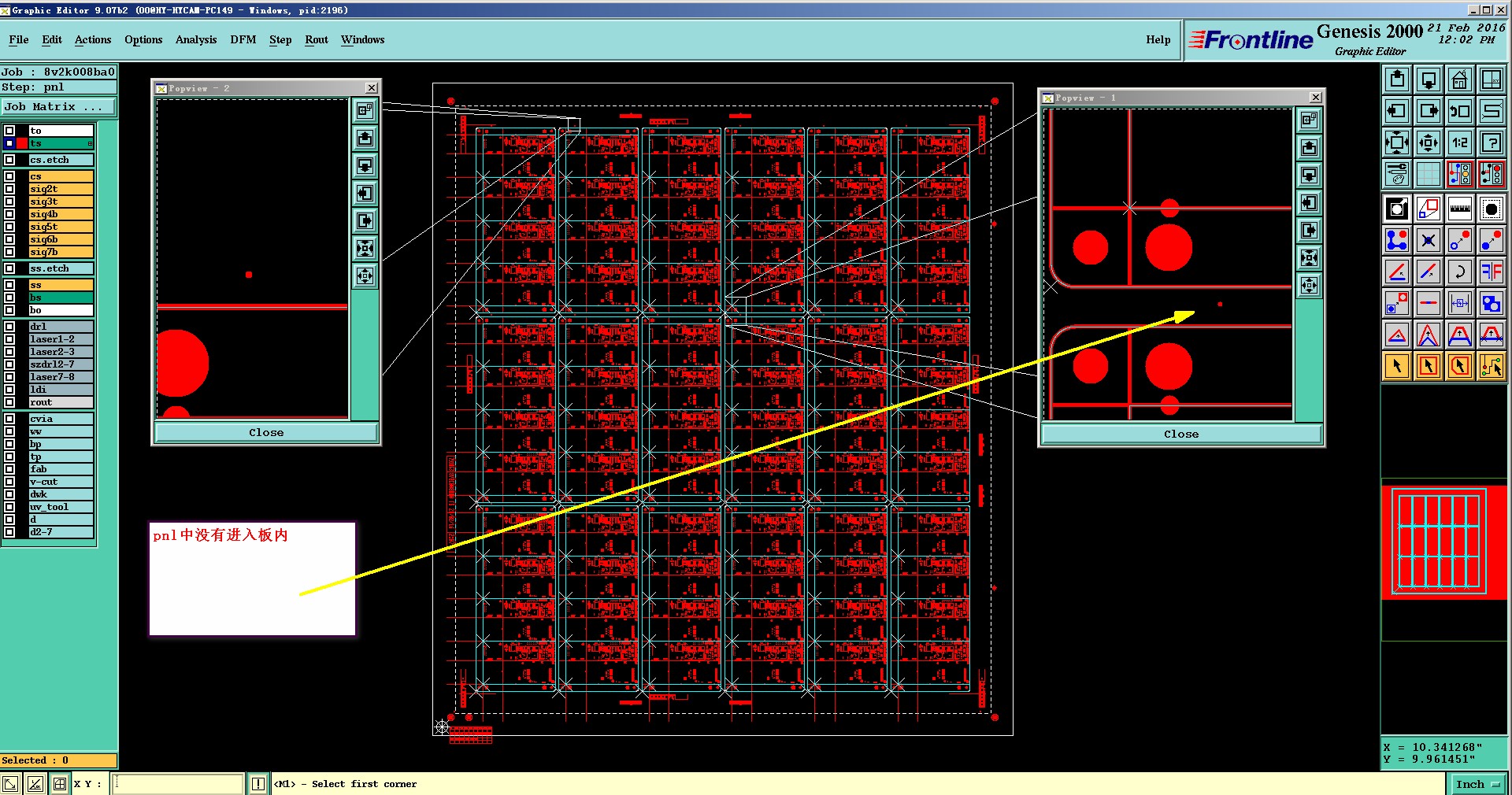Viewport: 1512px width, 795px height.
Task: Click the pan left arrow icon
Action: tap(1397, 111)
